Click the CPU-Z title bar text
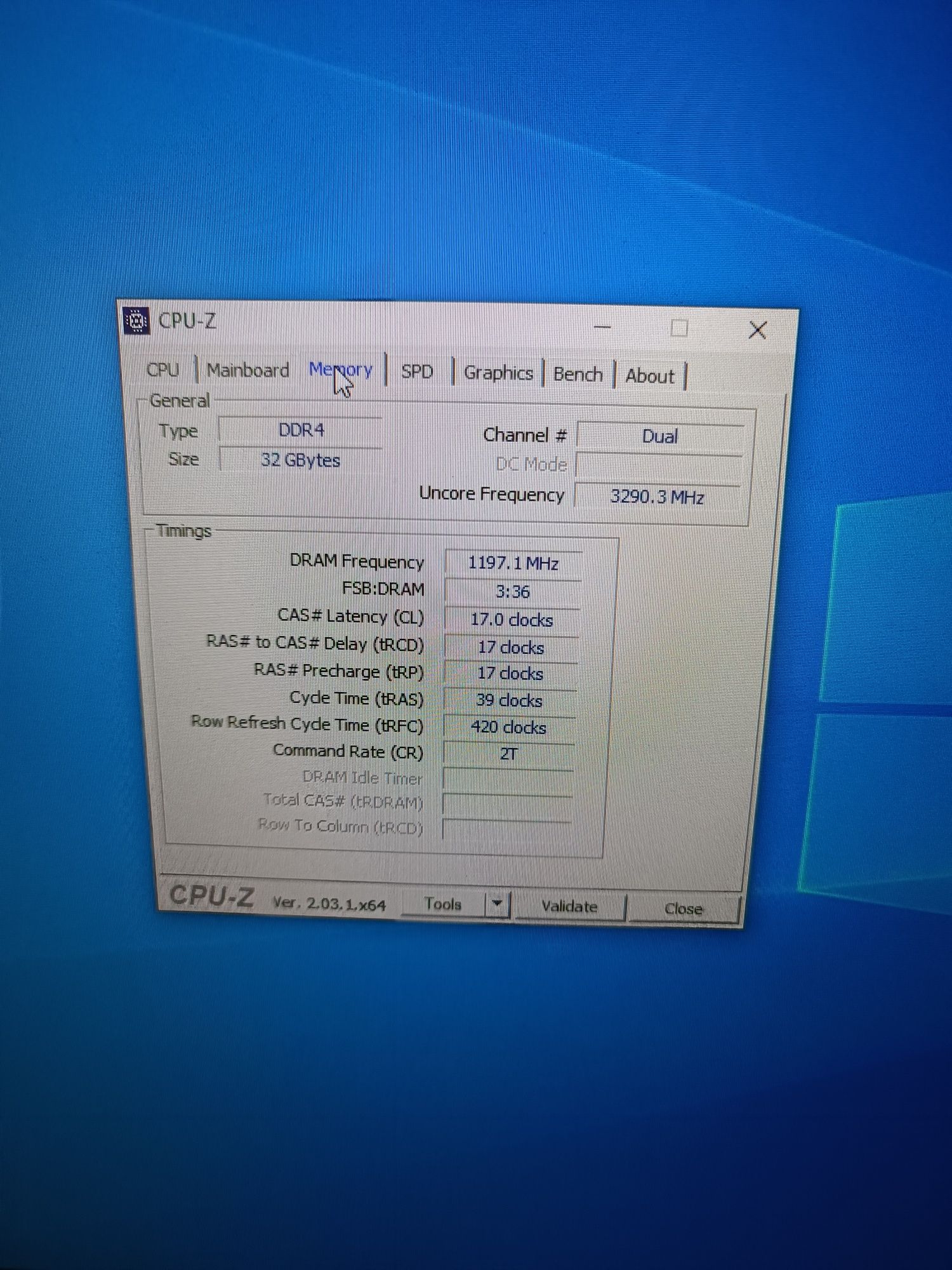The width and height of the screenshot is (952, 1270). point(187,321)
